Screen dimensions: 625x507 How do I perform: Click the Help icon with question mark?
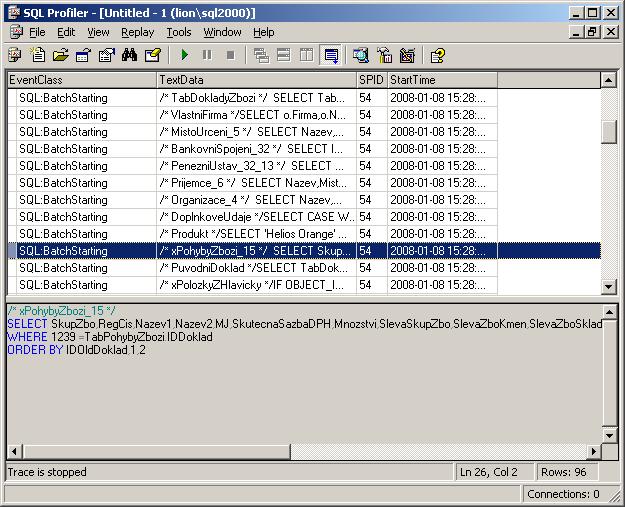tap(437, 55)
